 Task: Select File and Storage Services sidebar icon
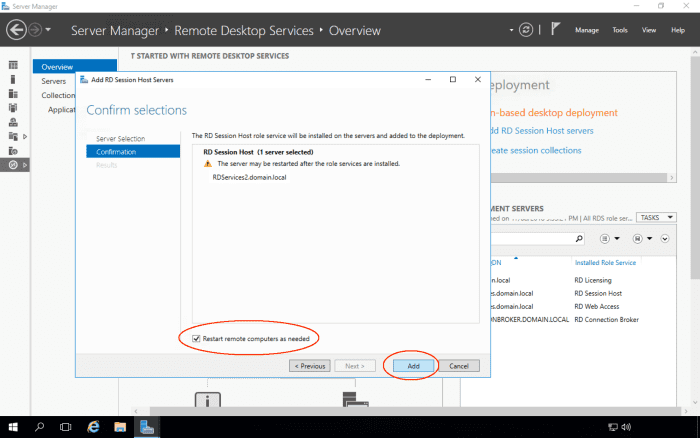point(13,136)
